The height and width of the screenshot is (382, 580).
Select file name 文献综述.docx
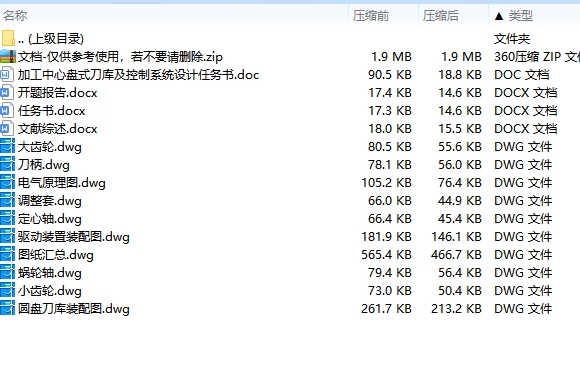click(57, 129)
